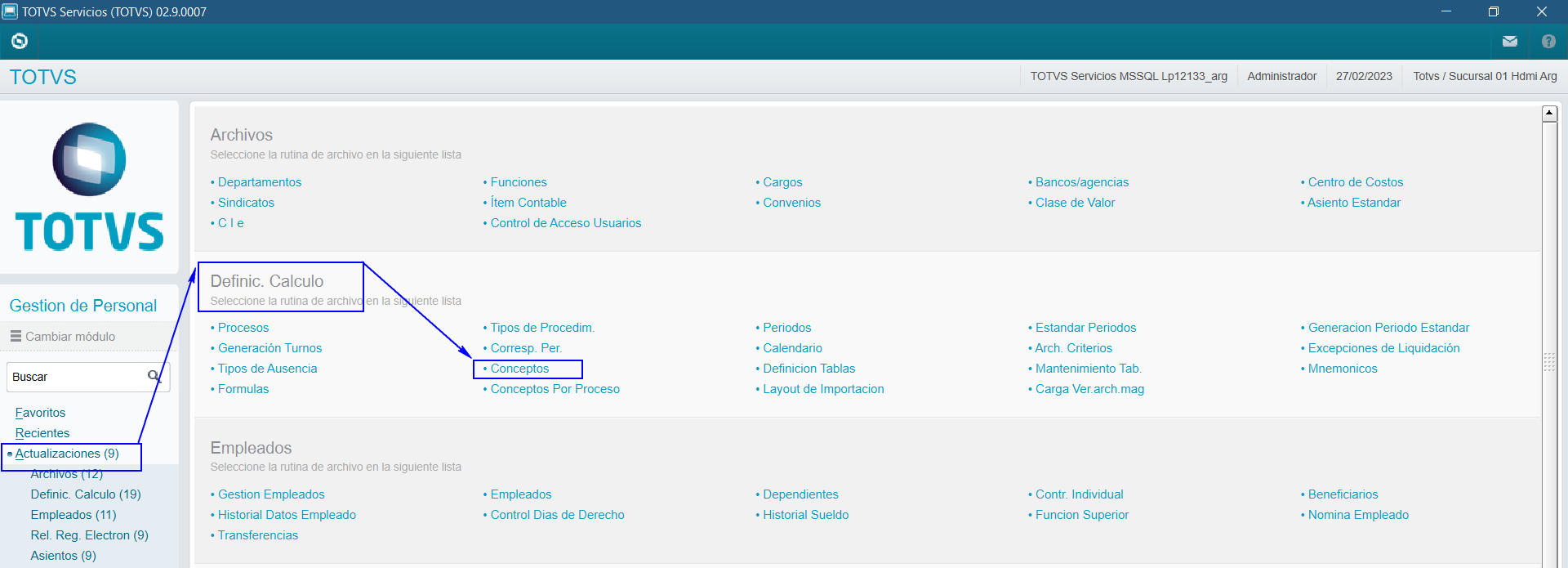Select Archivos (12) in the sidebar tree
Screen dimensions: 1568x568
(66, 474)
